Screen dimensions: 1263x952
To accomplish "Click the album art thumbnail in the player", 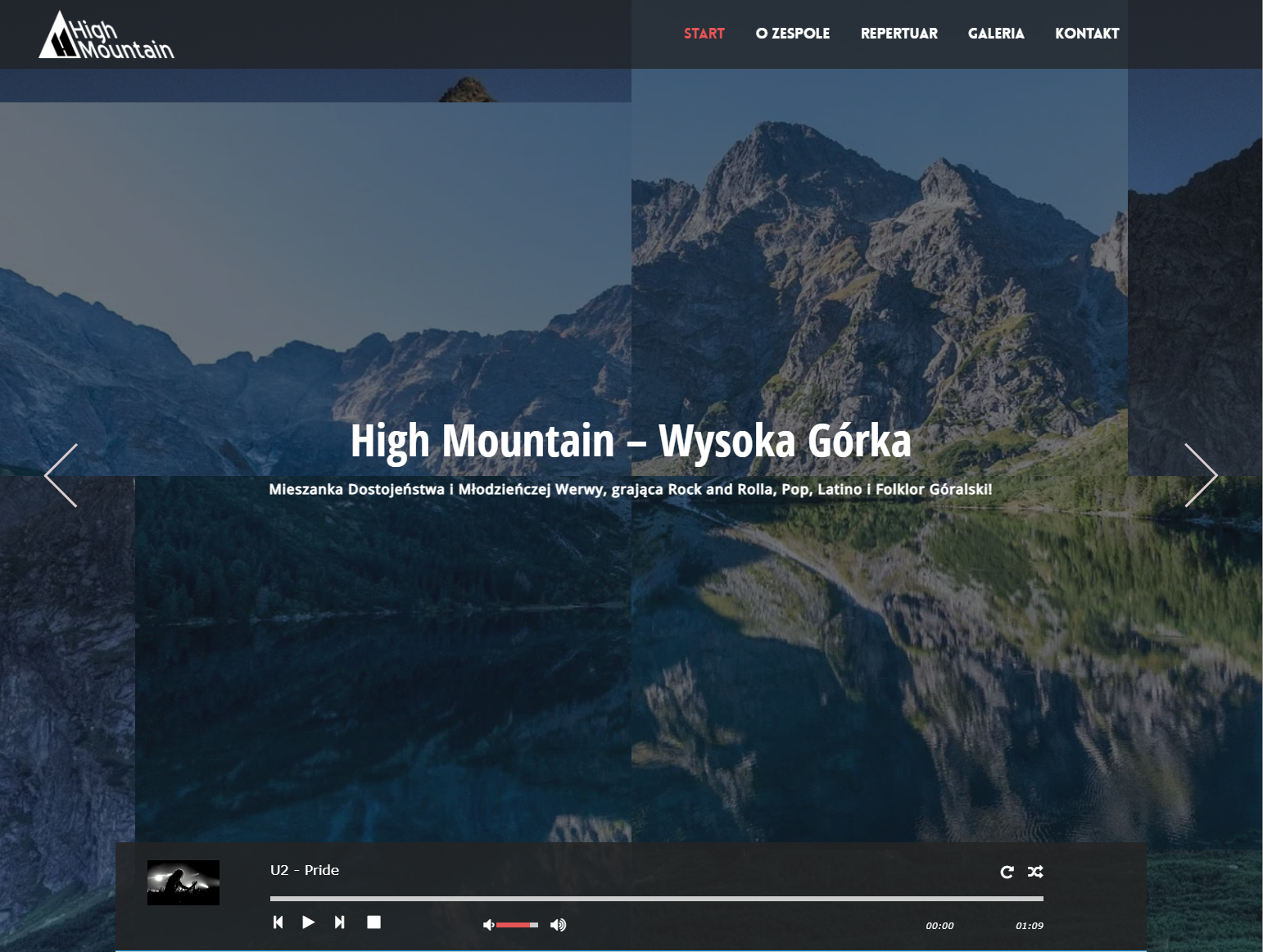I will pyautogui.click(x=183, y=882).
